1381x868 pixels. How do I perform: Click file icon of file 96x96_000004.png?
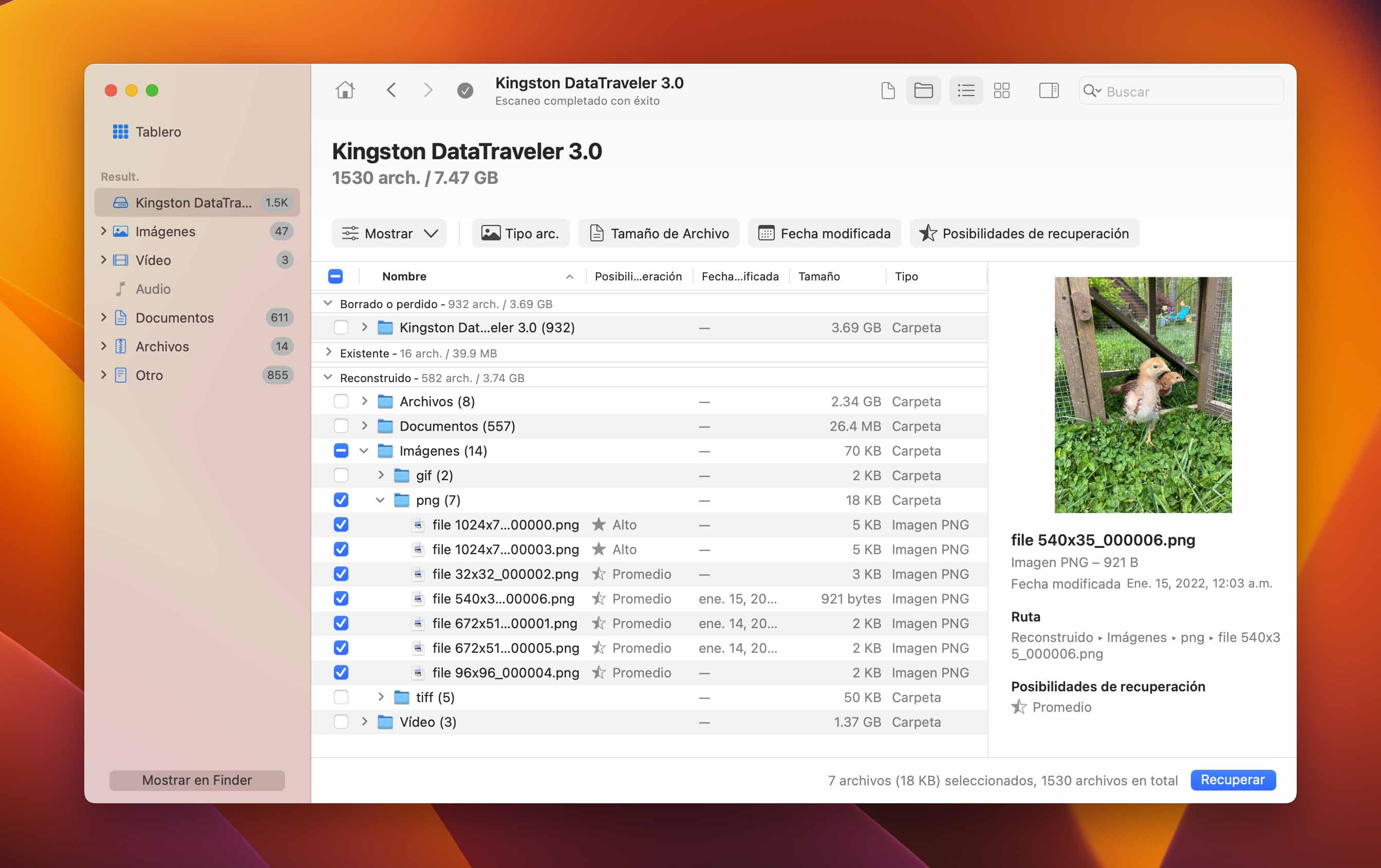(x=419, y=672)
